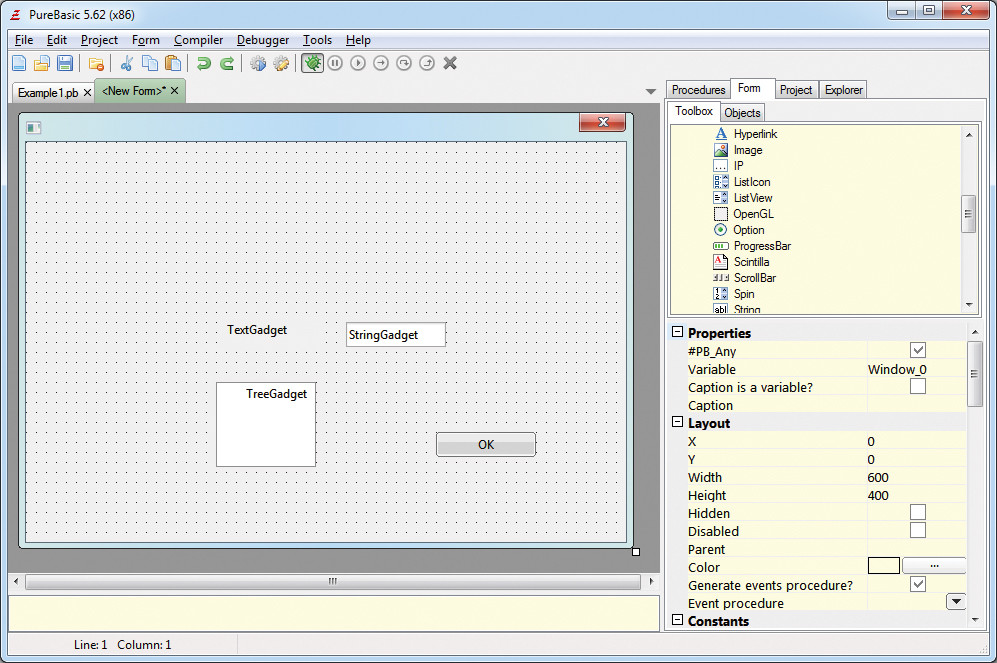997x663 pixels.
Task: Choose the Scintilla gadget in Toolbox
Action: coord(751,262)
